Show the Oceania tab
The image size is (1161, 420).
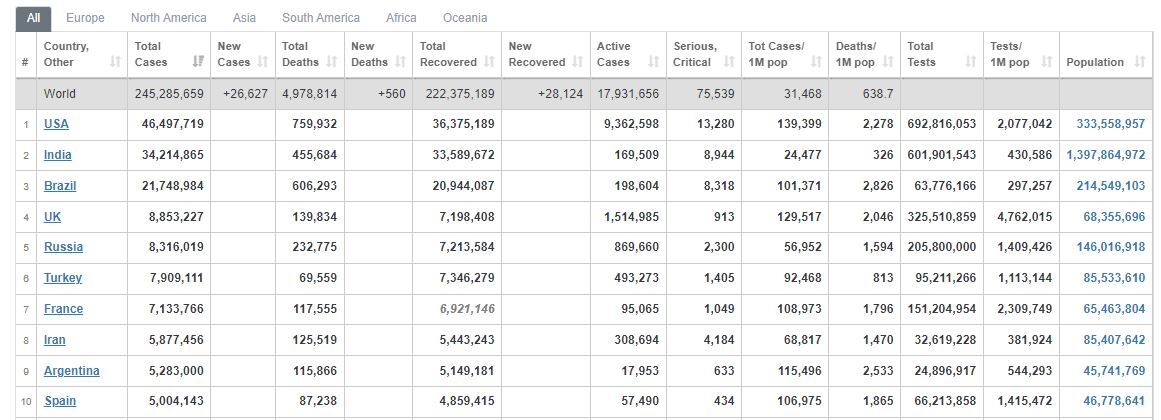(465, 17)
